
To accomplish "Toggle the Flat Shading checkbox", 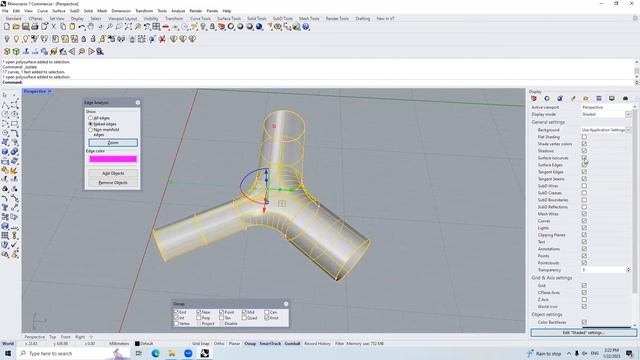I will [x=584, y=137].
